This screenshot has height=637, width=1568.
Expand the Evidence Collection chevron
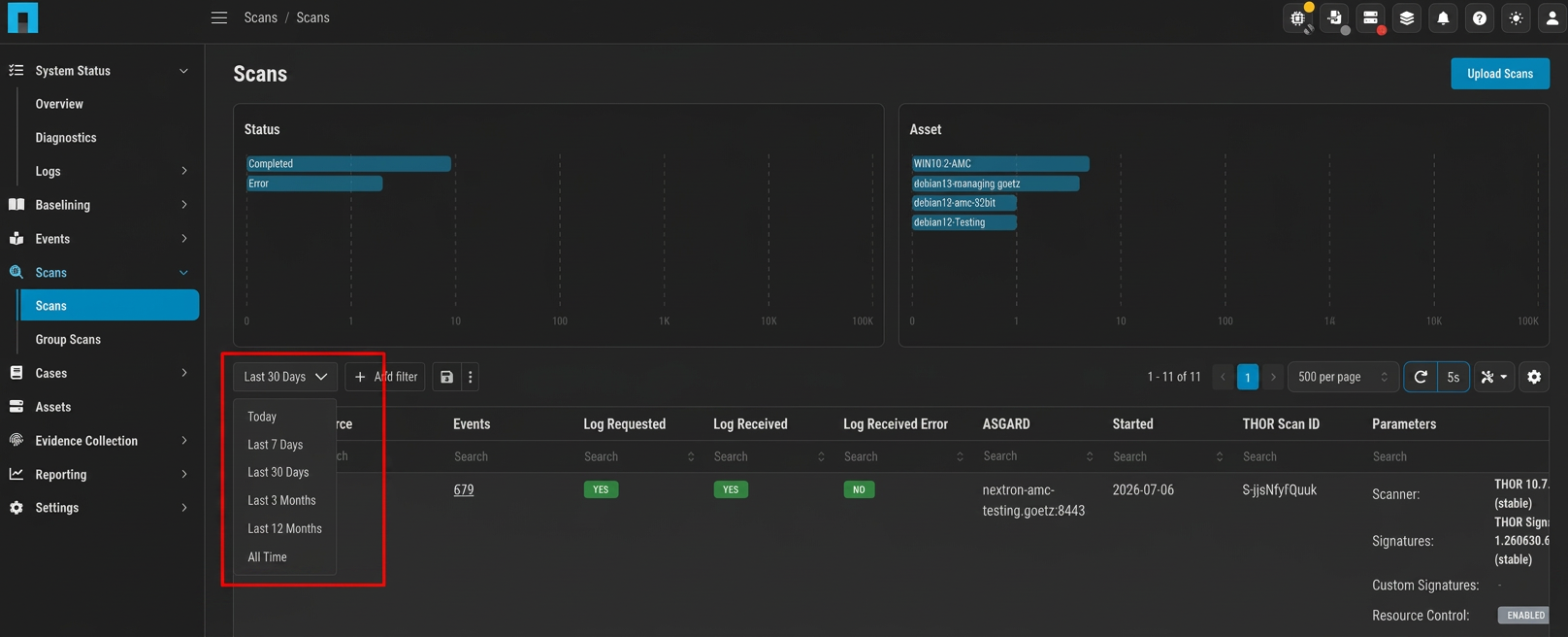coord(184,441)
